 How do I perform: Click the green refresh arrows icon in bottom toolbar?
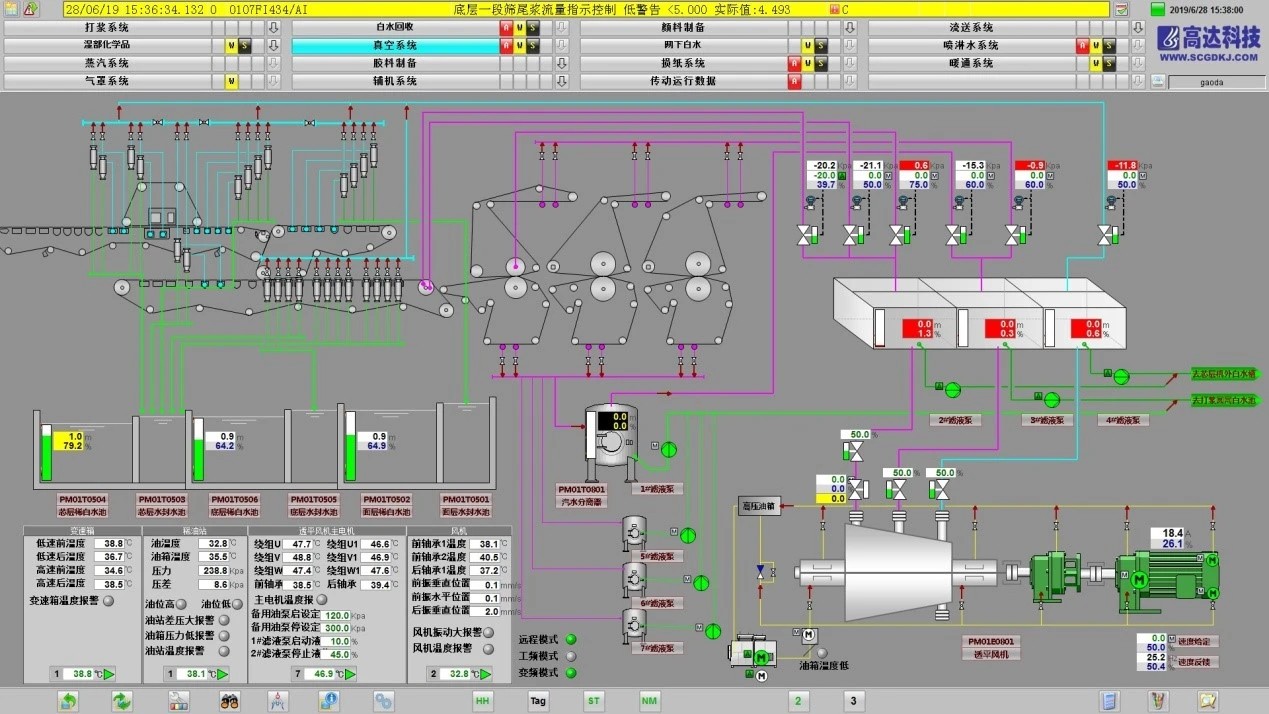(122, 701)
